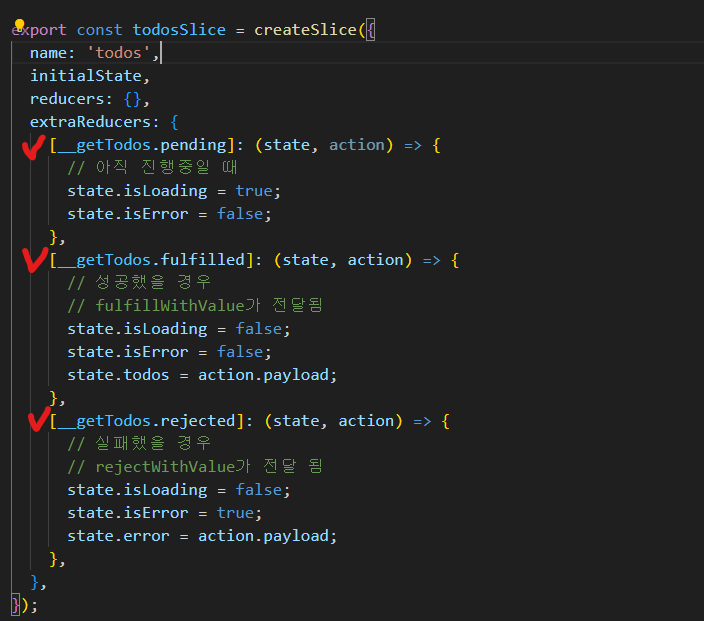
Task: Click closing '});' at end of file
Action: tap(25, 605)
